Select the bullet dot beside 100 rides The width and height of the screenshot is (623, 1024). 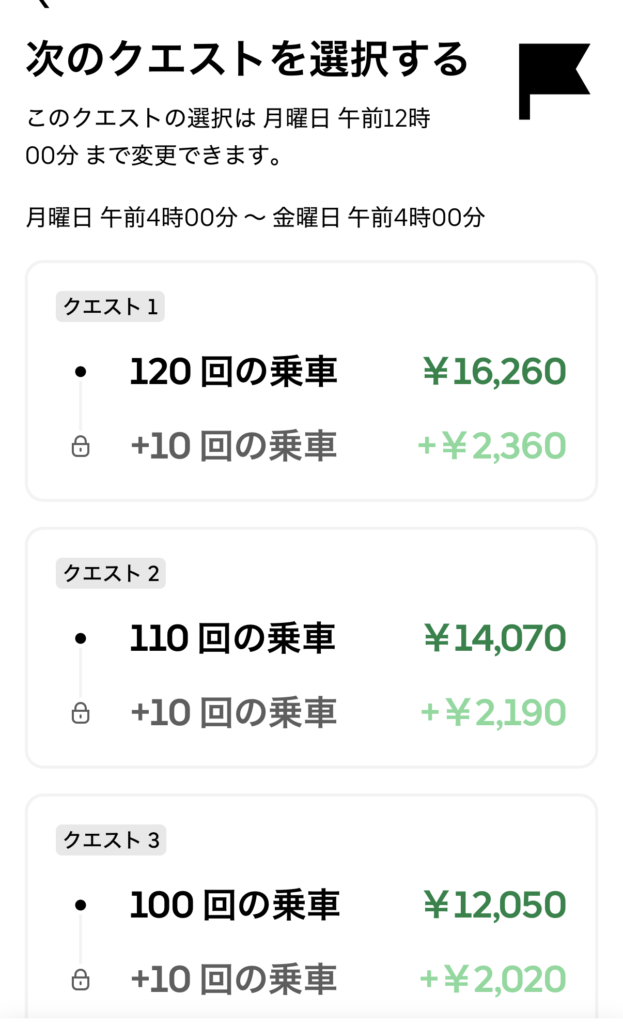click(81, 905)
